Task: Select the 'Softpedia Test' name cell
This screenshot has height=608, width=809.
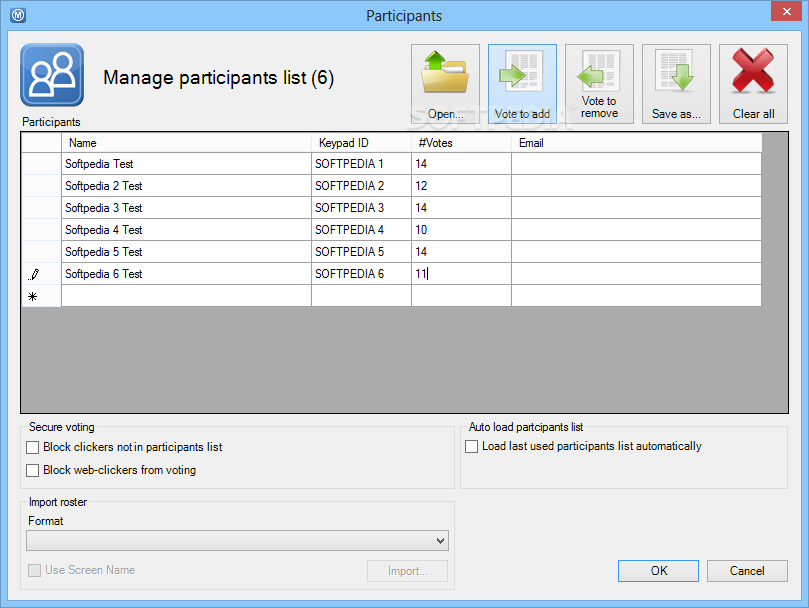Action: [186, 164]
